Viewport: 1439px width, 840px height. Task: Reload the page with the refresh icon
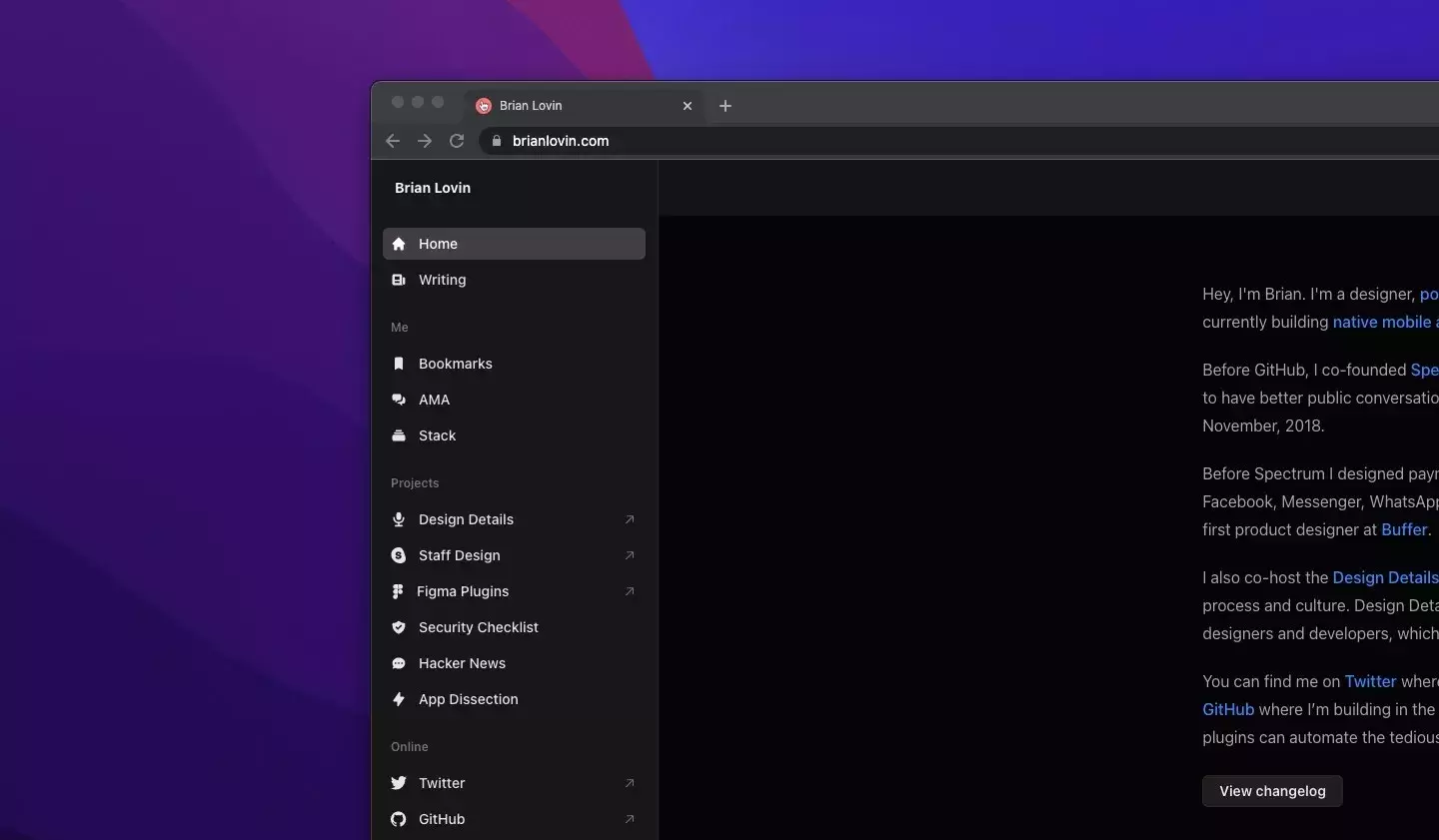pyautogui.click(x=456, y=141)
